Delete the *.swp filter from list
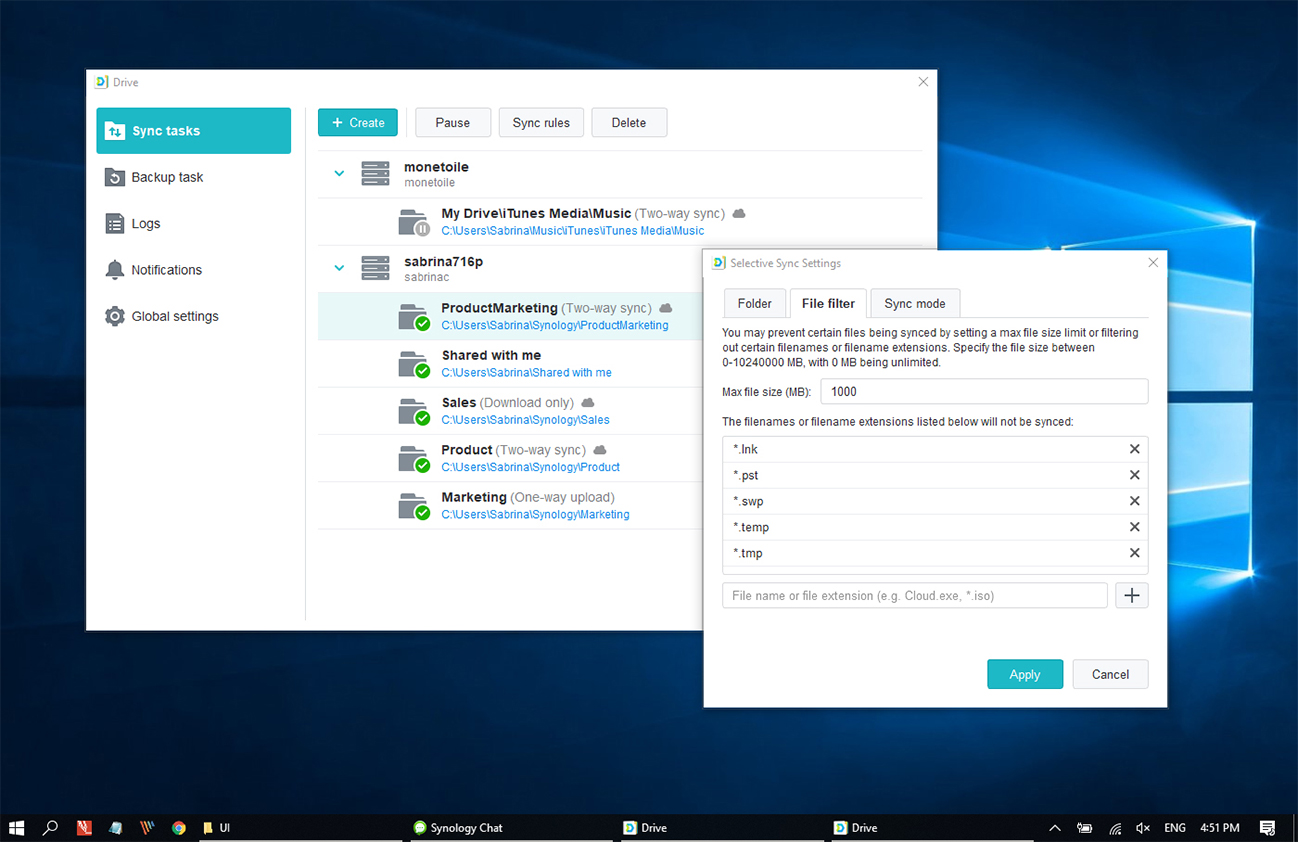 coord(1134,502)
